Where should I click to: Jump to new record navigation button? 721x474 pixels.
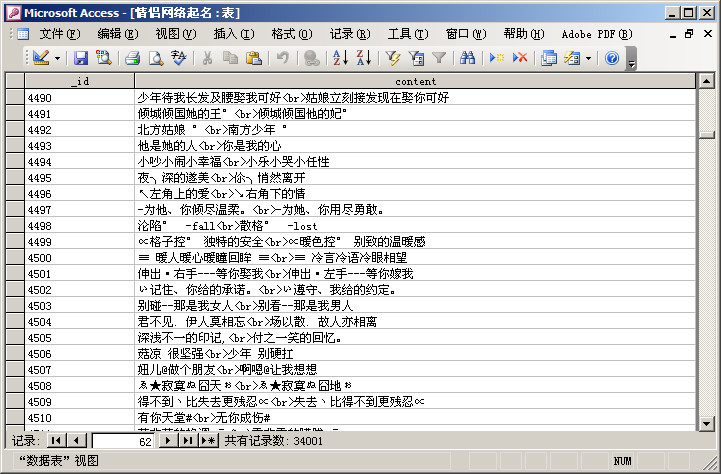click(x=208, y=440)
